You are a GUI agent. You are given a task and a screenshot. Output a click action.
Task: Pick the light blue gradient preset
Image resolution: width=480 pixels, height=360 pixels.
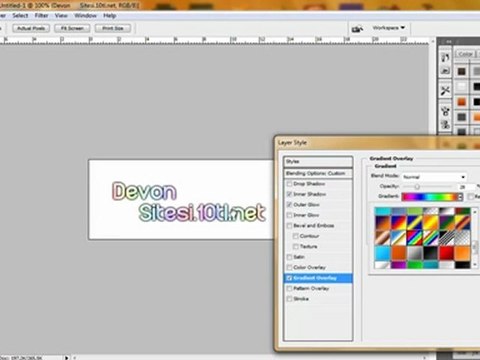point(382,253)
